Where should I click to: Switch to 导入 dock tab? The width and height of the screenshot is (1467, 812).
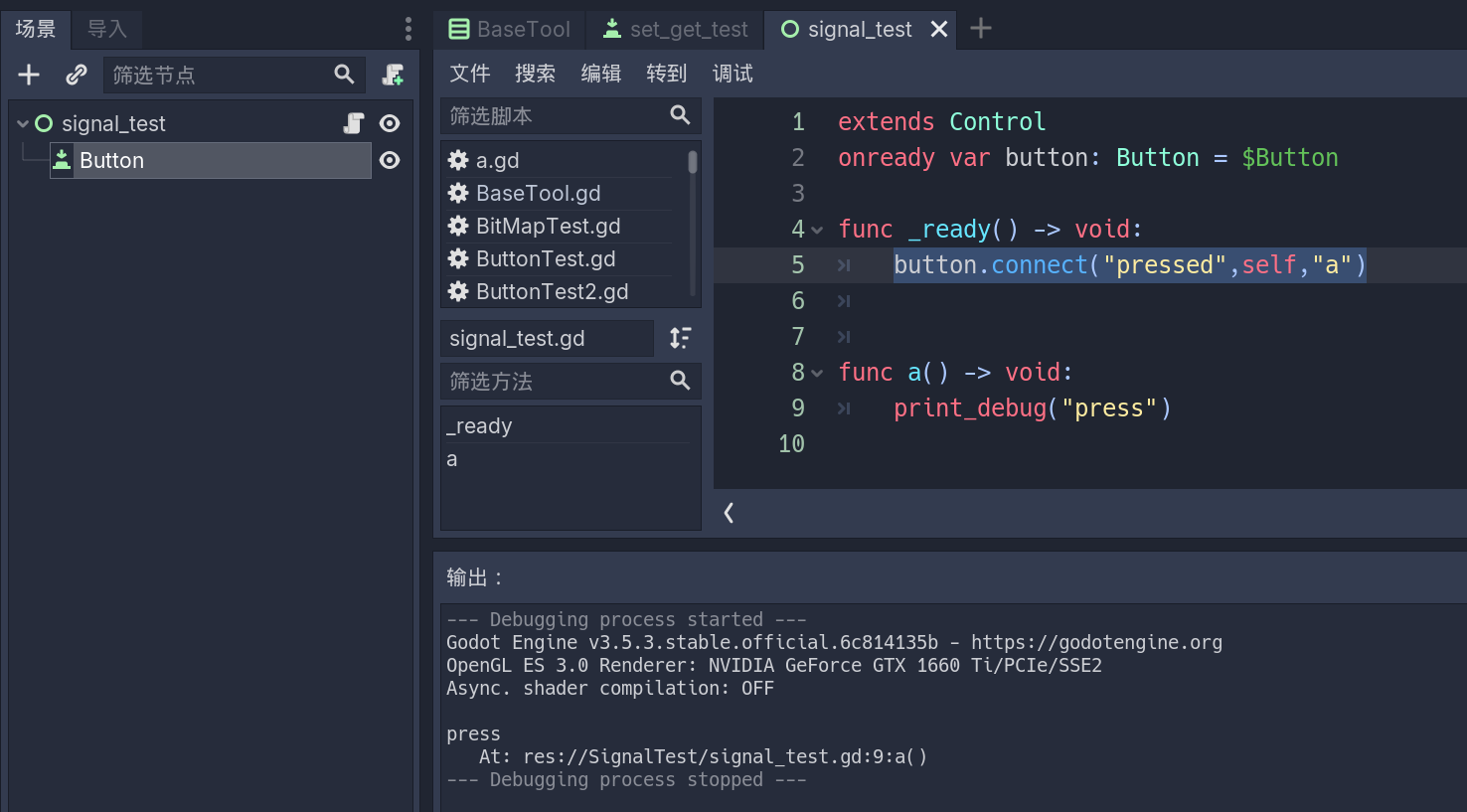[106, 29]
